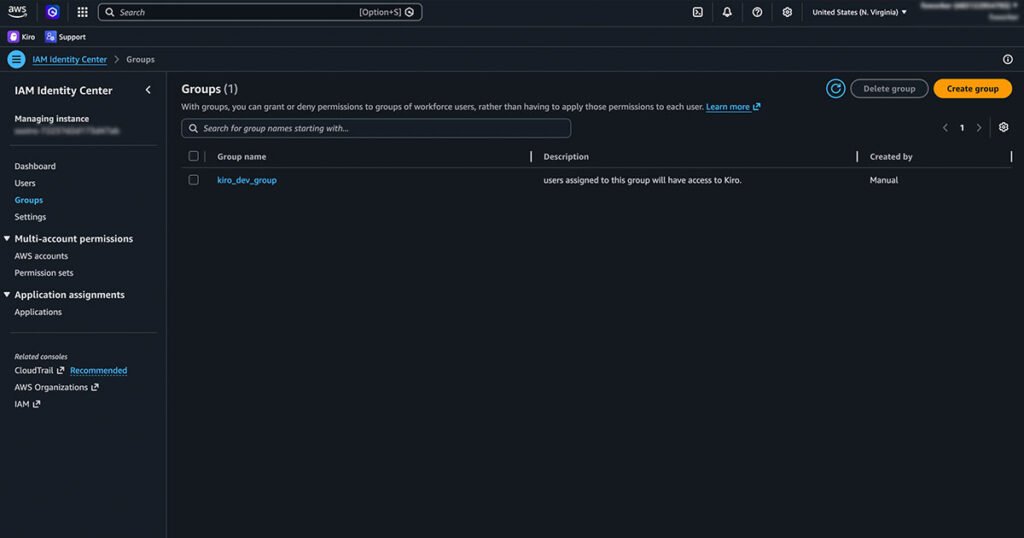1024x538 pixels.
Task: Collapse Multi-account permissions section
Action: 7,239
